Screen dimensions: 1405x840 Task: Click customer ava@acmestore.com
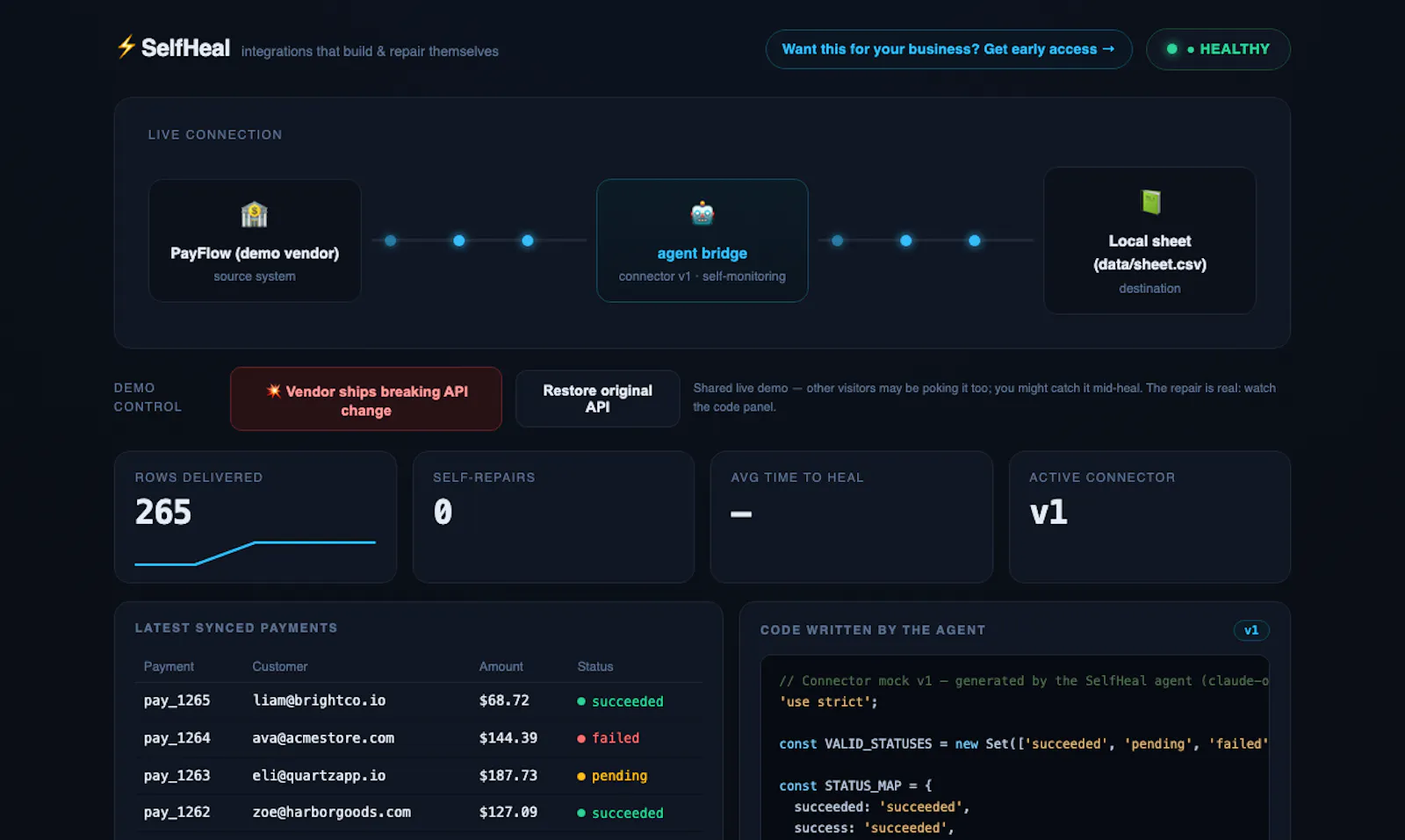(x=323, y=738)
